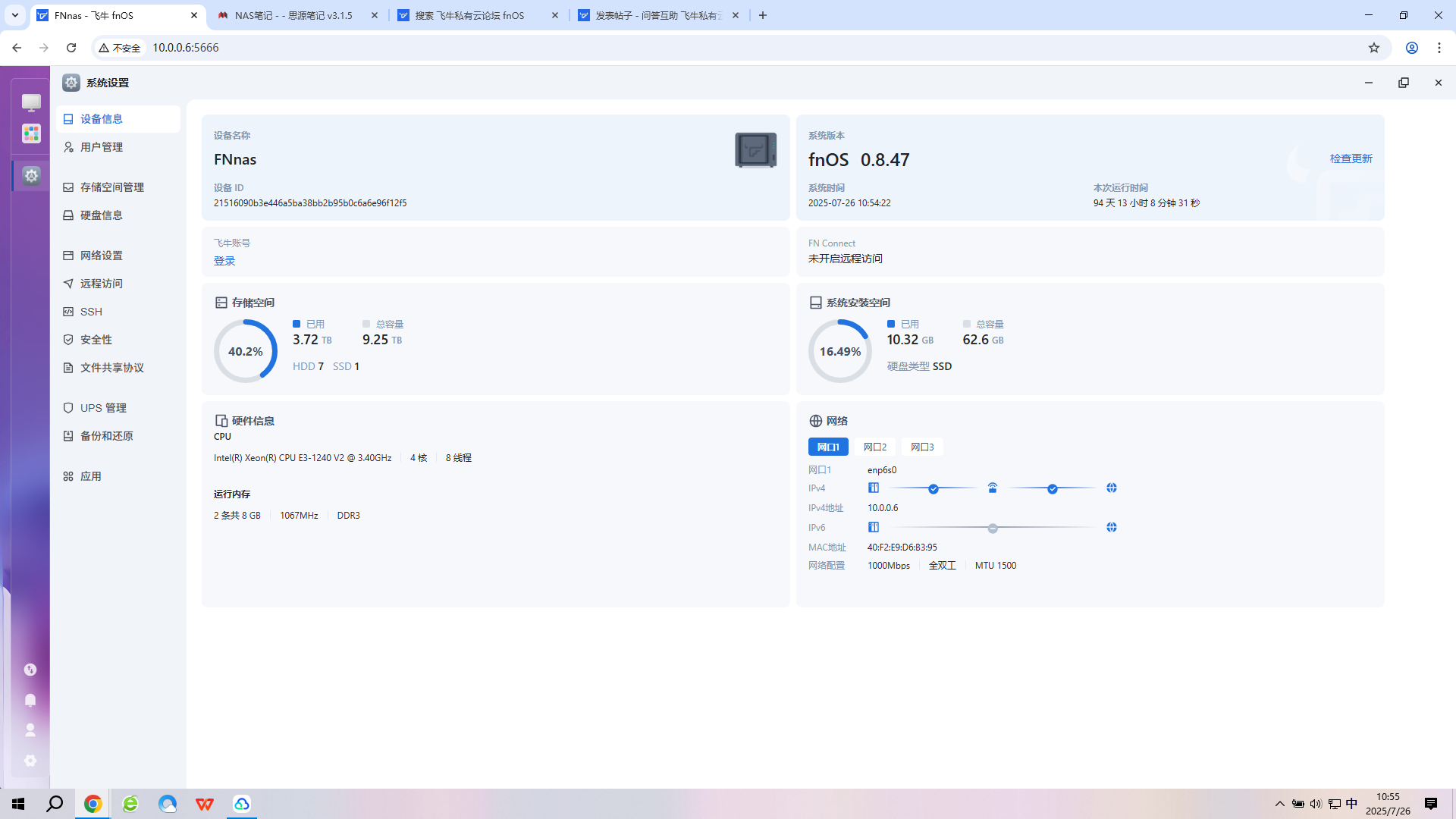Click the CPU model Intel Xeon E3-1240 text

click(x=303, y=458)
